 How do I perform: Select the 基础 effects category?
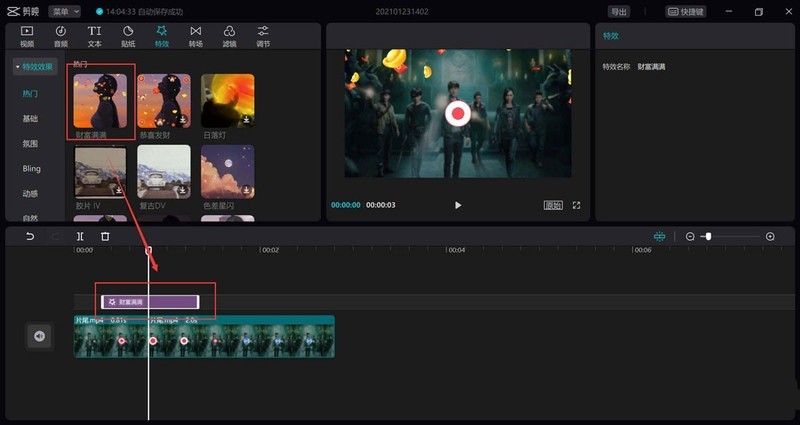(30, 118)
